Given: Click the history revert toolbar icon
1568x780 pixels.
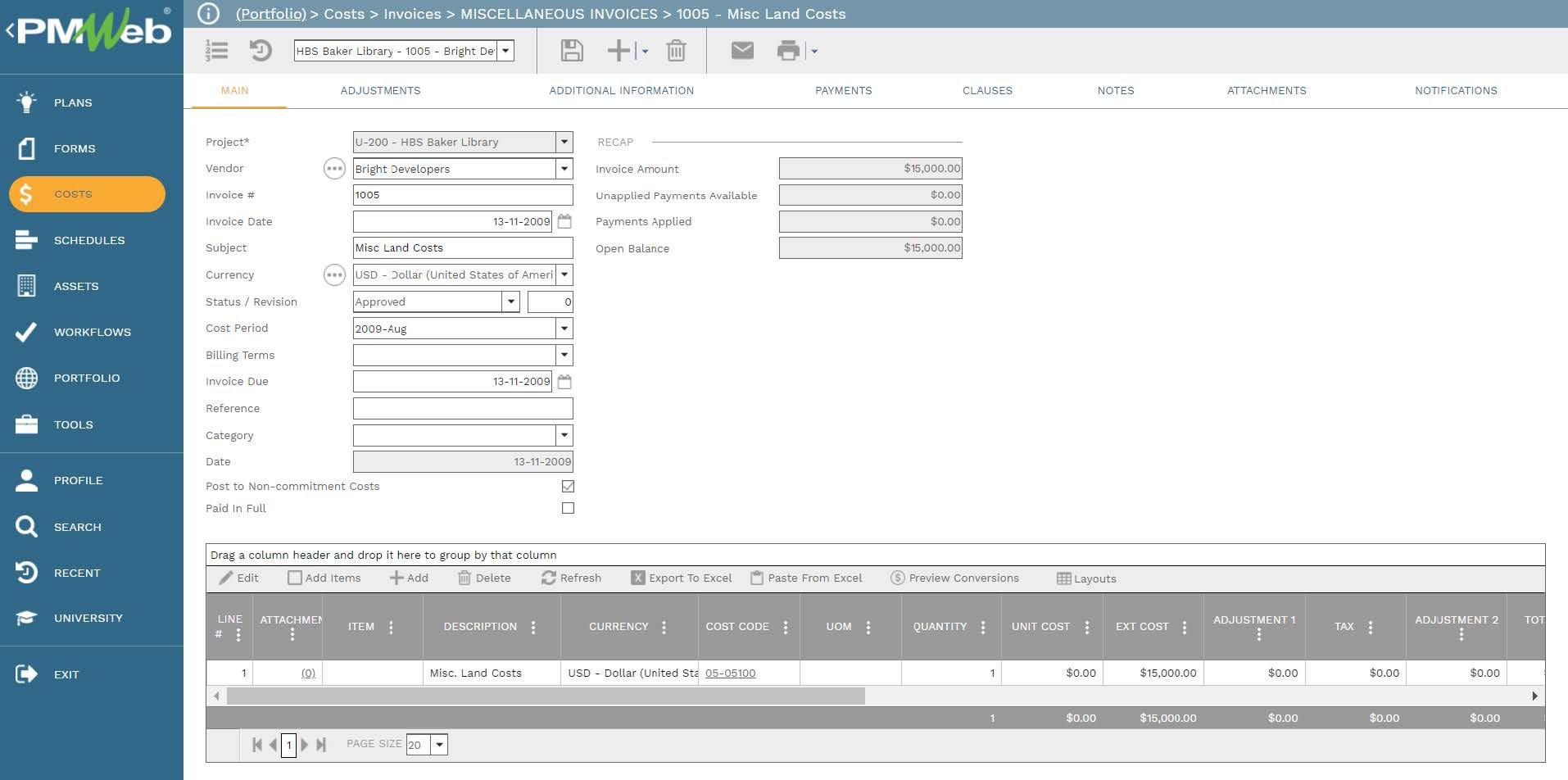Looking at the screenshot, I should 261,51.
